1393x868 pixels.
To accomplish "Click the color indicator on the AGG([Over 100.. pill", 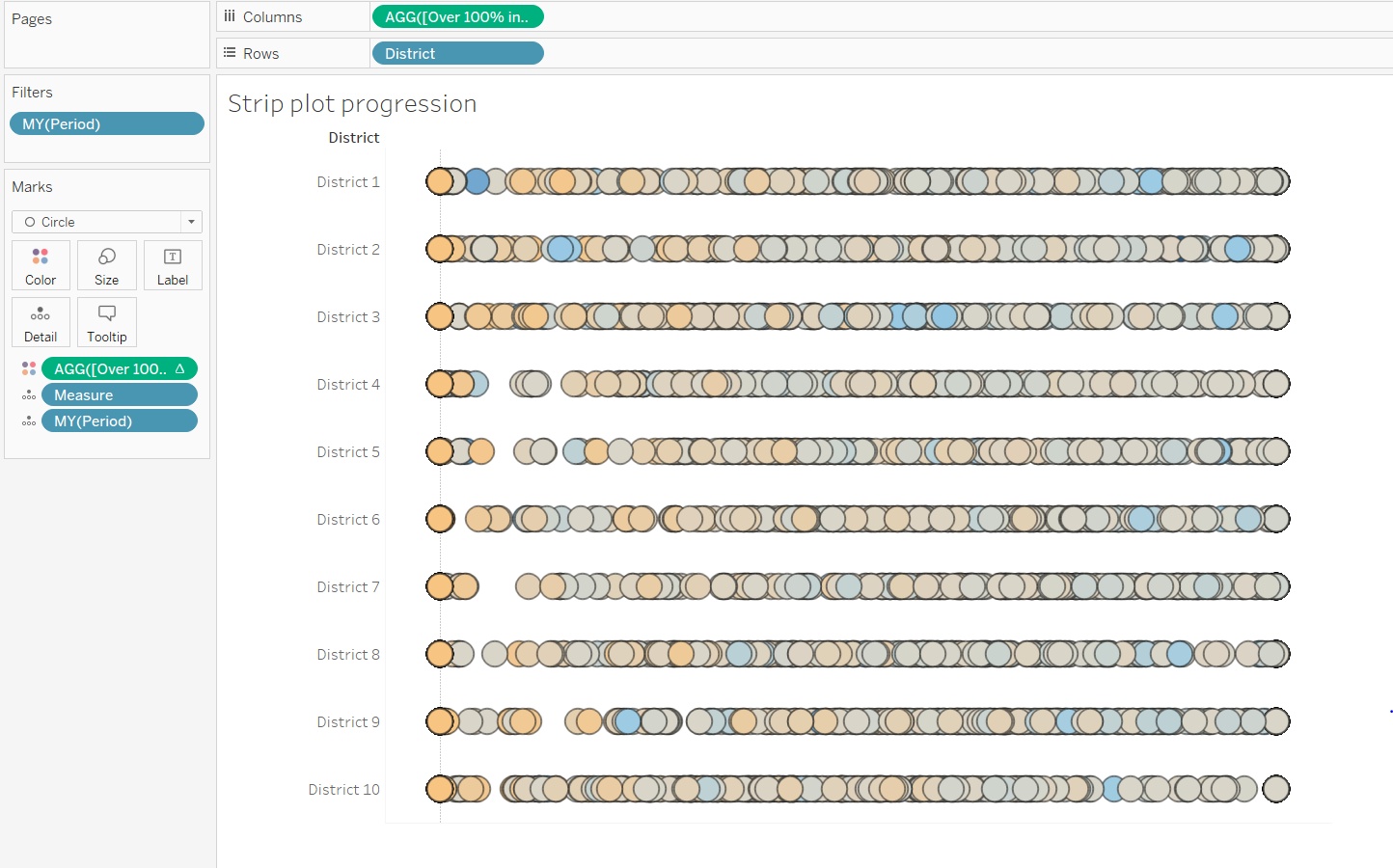I will point(29,367).
